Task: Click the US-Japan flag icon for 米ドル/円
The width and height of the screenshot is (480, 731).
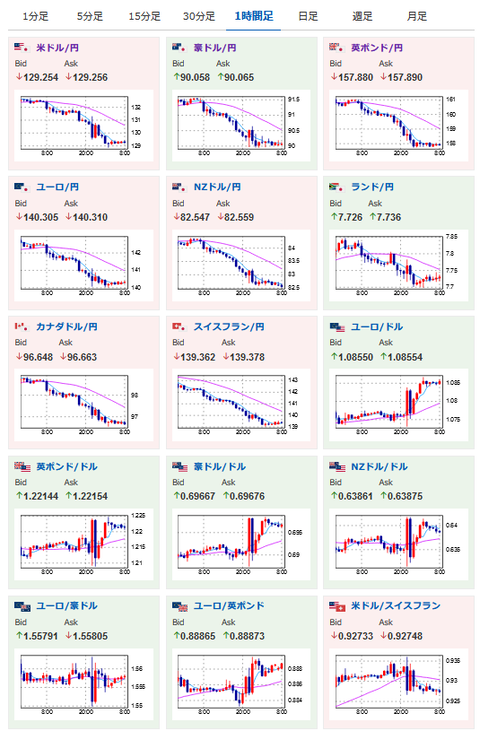Action: (21, 47)
